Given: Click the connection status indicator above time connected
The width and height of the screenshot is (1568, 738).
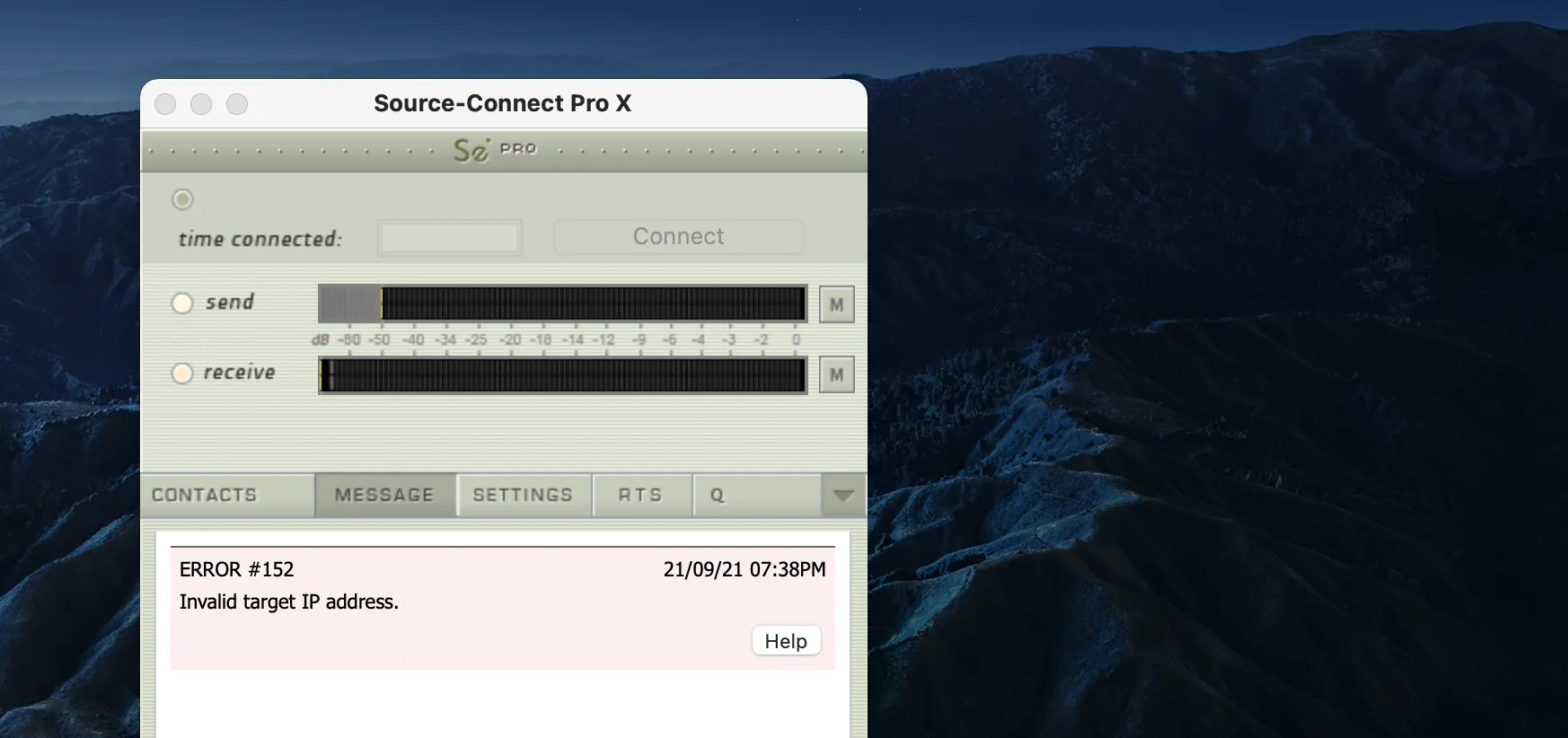Looking at the screenshot, I should (182, 199).
